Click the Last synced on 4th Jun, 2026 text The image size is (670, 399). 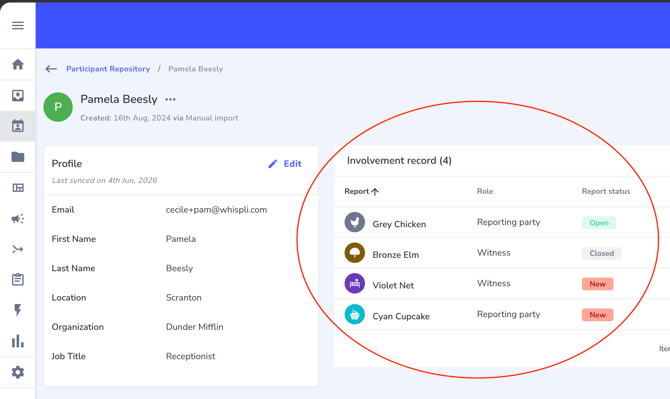(x=105, y=180)
